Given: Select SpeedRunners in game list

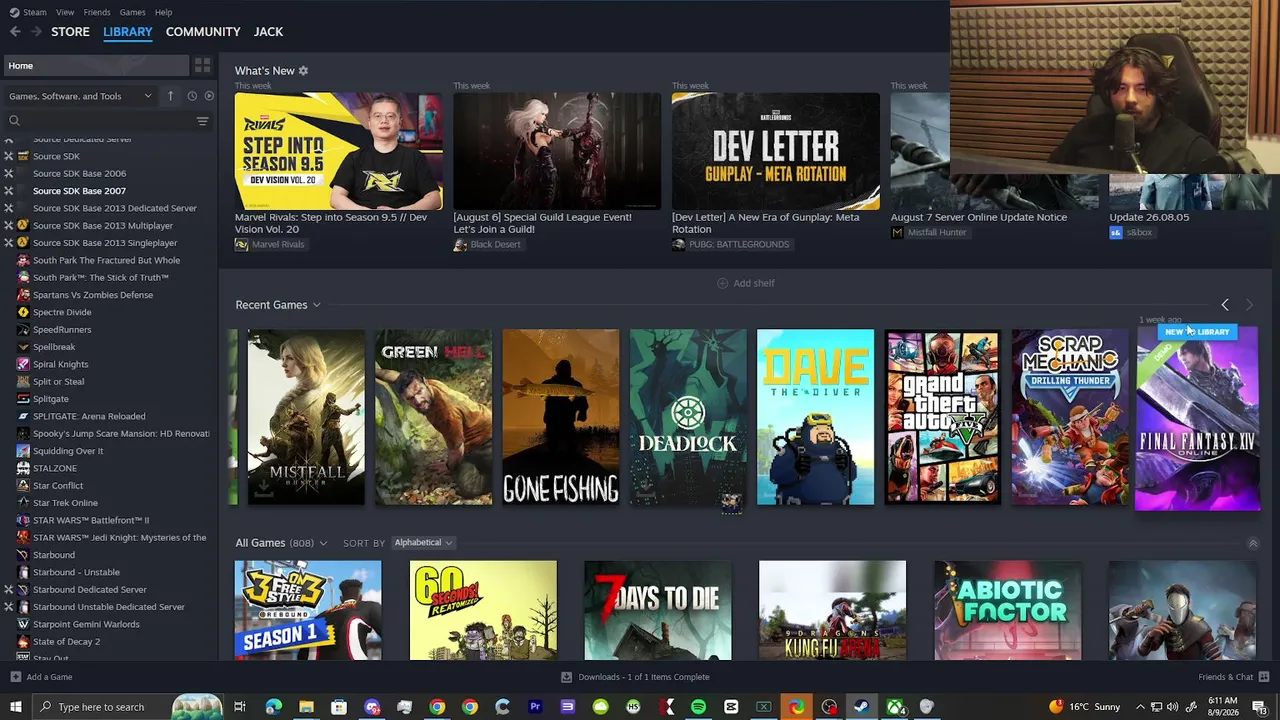Looking at the screenshot, I should coord(62,329).
